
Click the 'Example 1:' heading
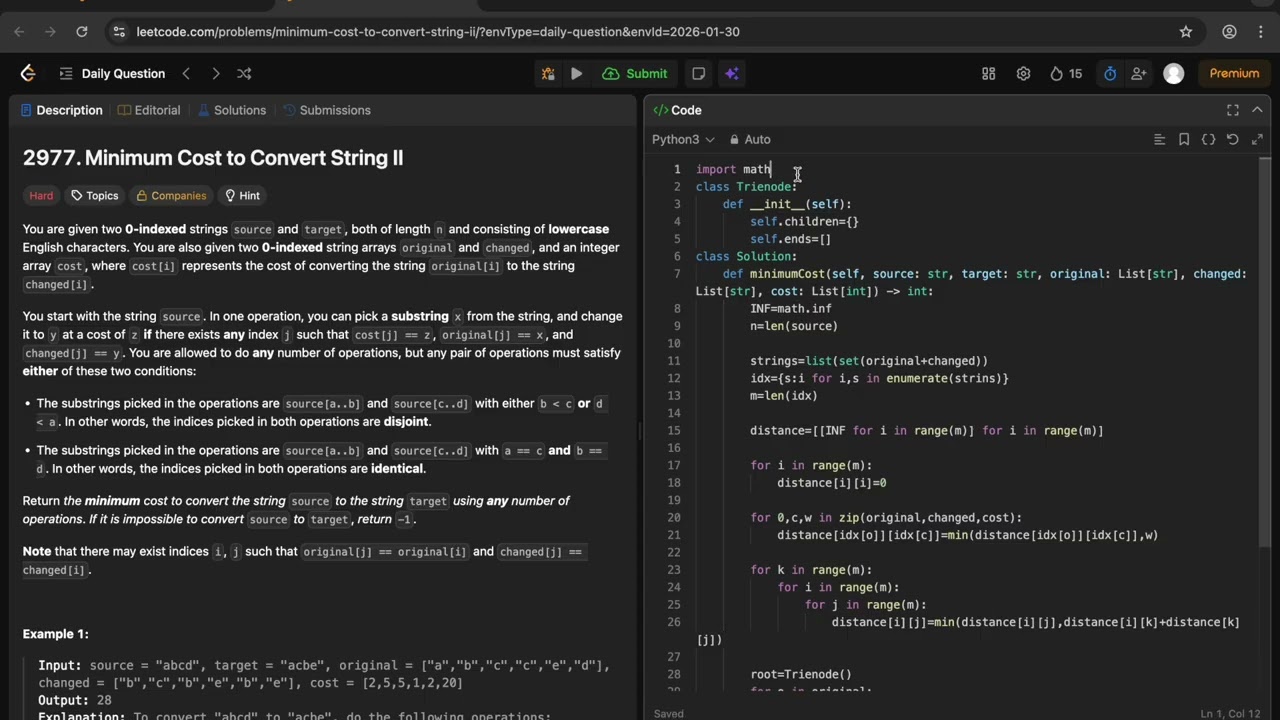pyautogui.click(x=56, y=634)
